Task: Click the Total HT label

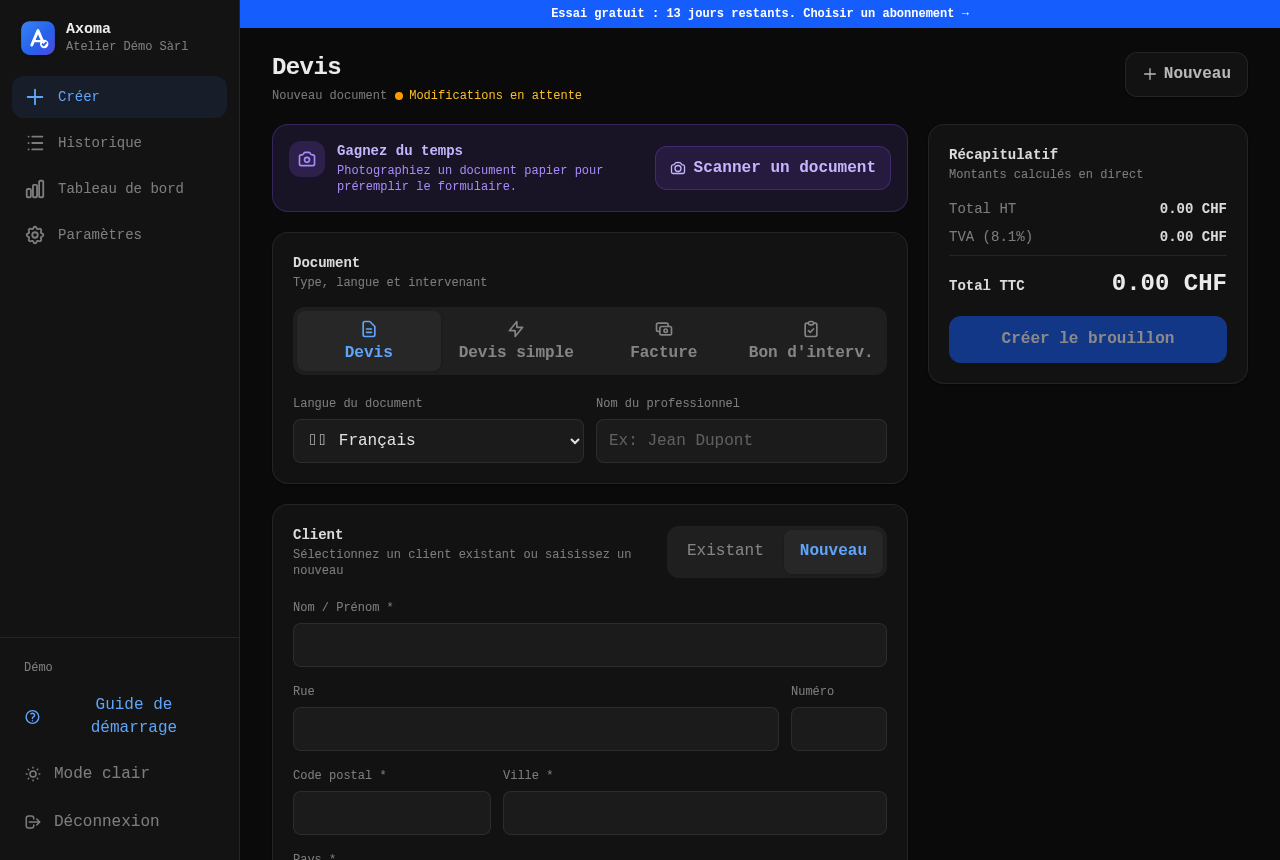Action: pyautogui.click(x=982, y=209)
